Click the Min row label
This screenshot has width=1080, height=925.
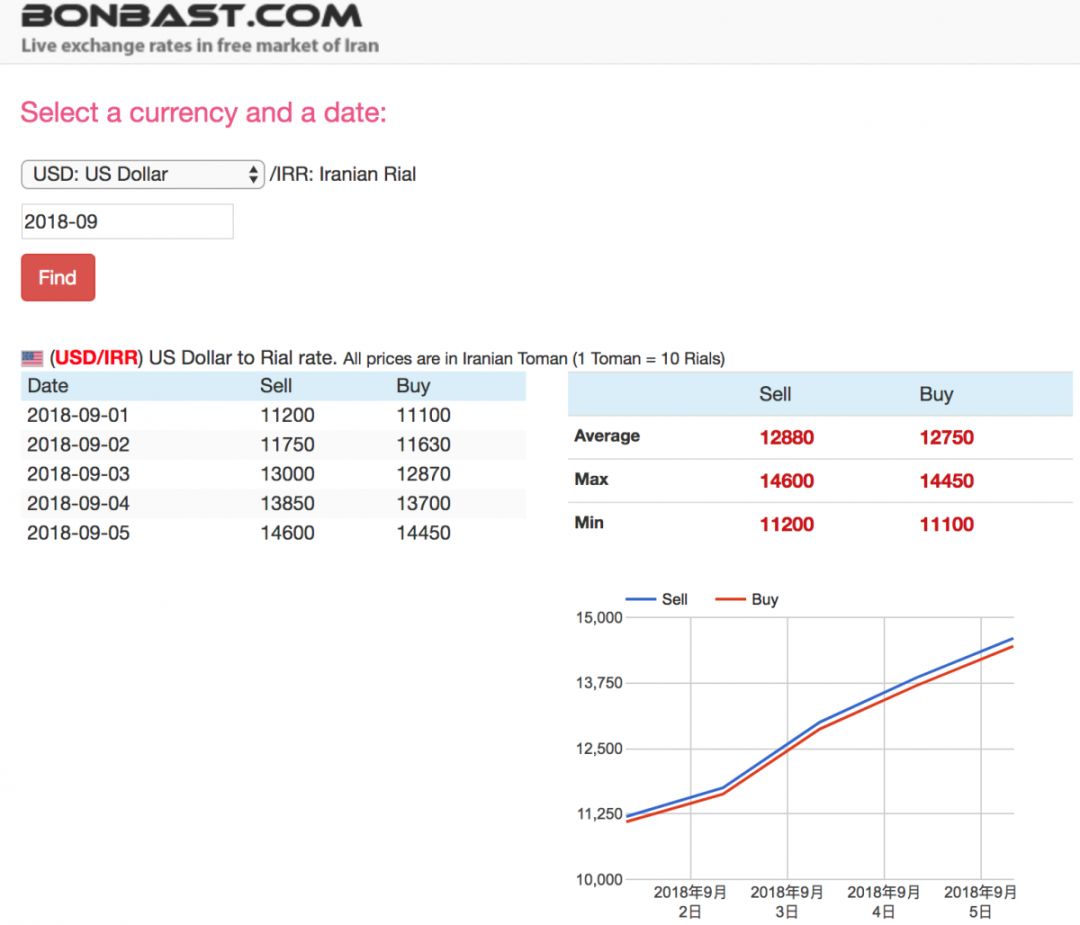pyautogui.click(x=589, y=523)
